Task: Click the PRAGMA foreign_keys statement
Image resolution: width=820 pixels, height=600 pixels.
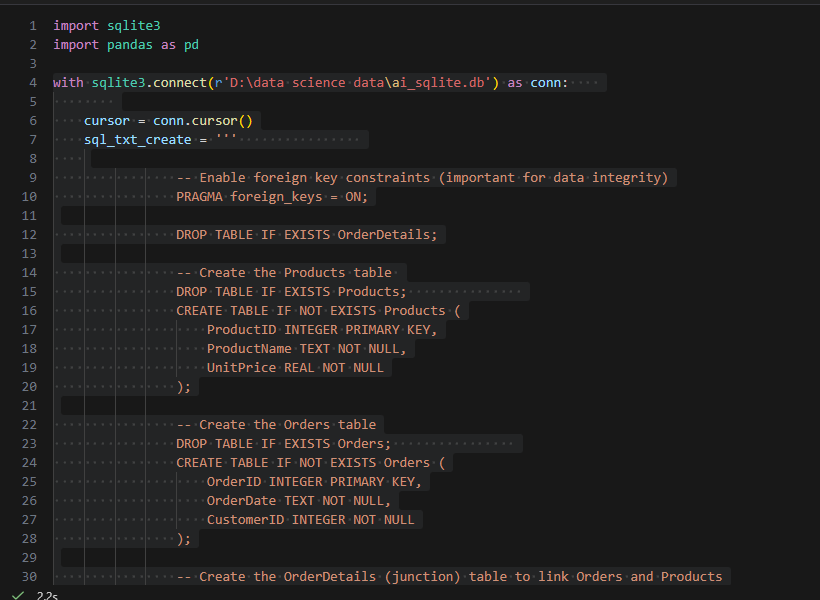Action: [272, 196]
